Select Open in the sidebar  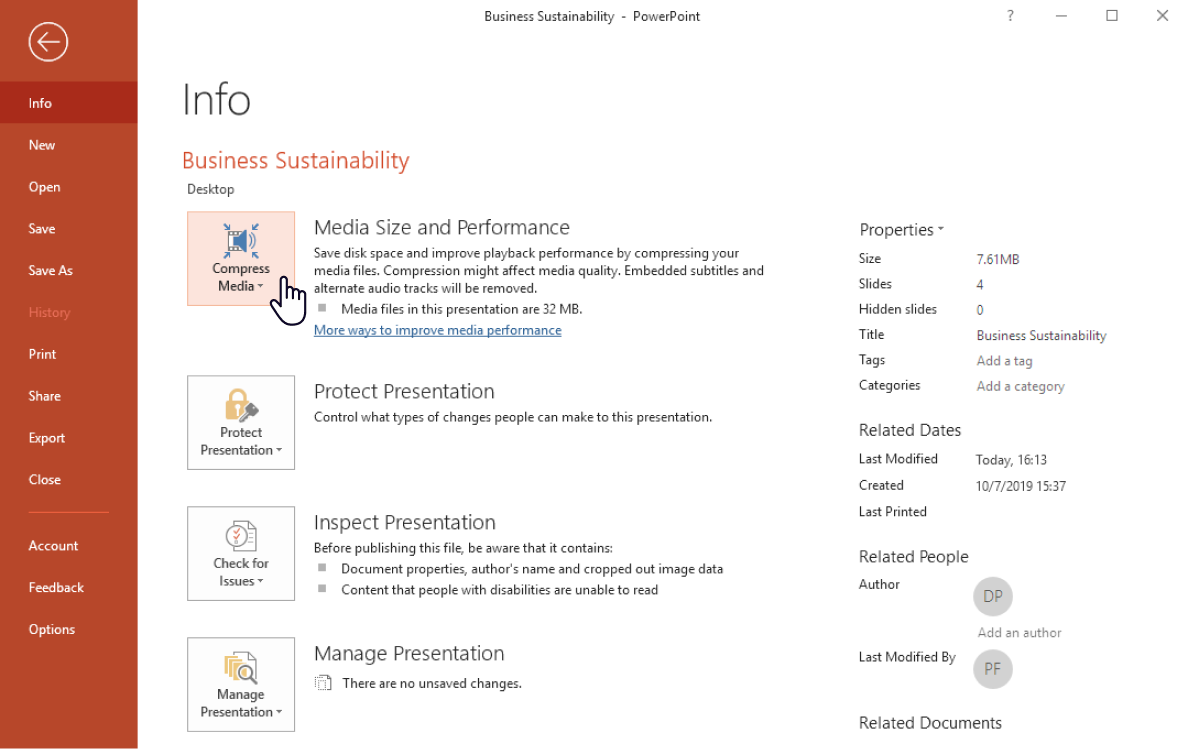coord(69,187)
